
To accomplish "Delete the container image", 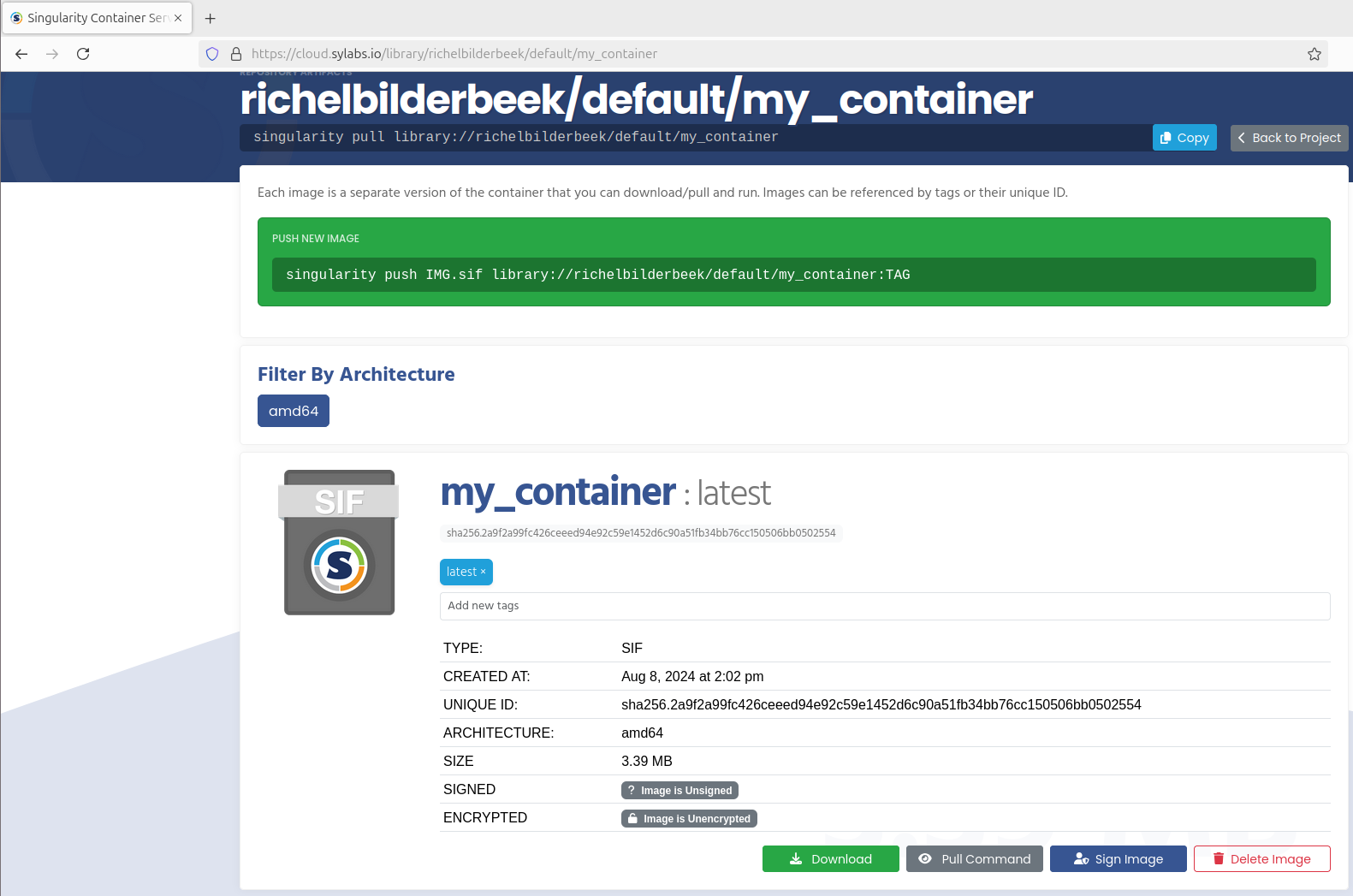I will click(x=1261, y=859).
